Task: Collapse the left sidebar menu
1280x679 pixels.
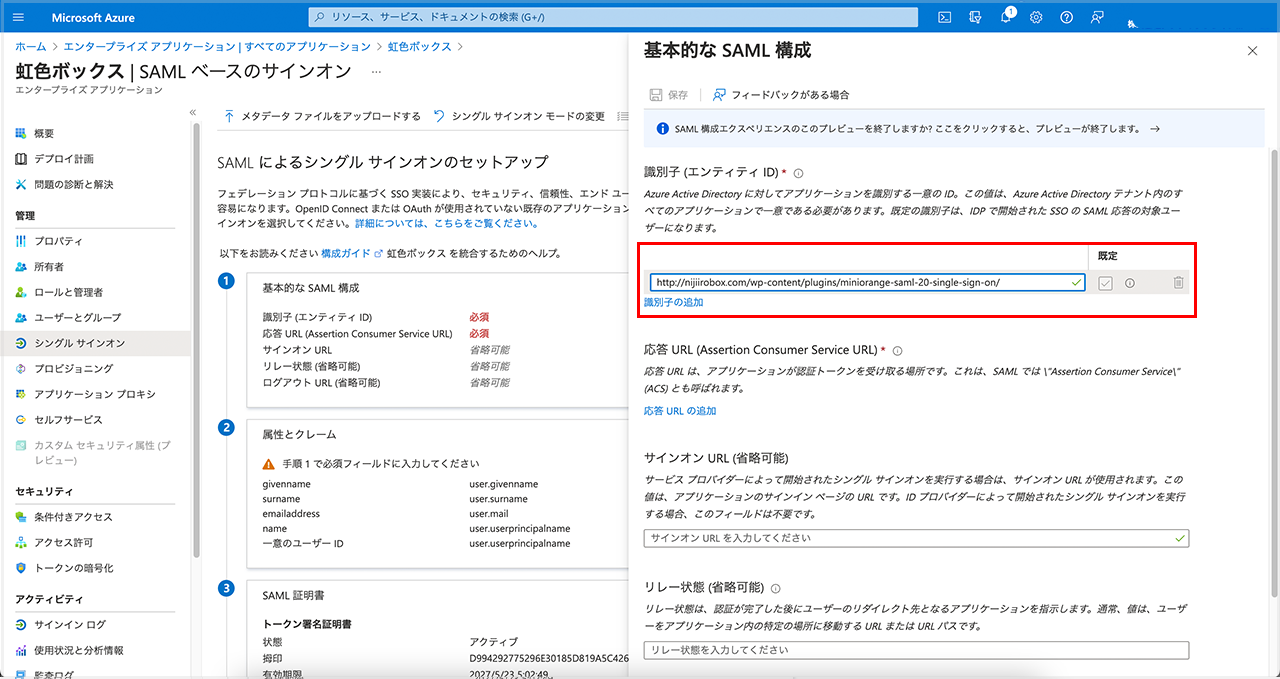Action: point(193,113)
